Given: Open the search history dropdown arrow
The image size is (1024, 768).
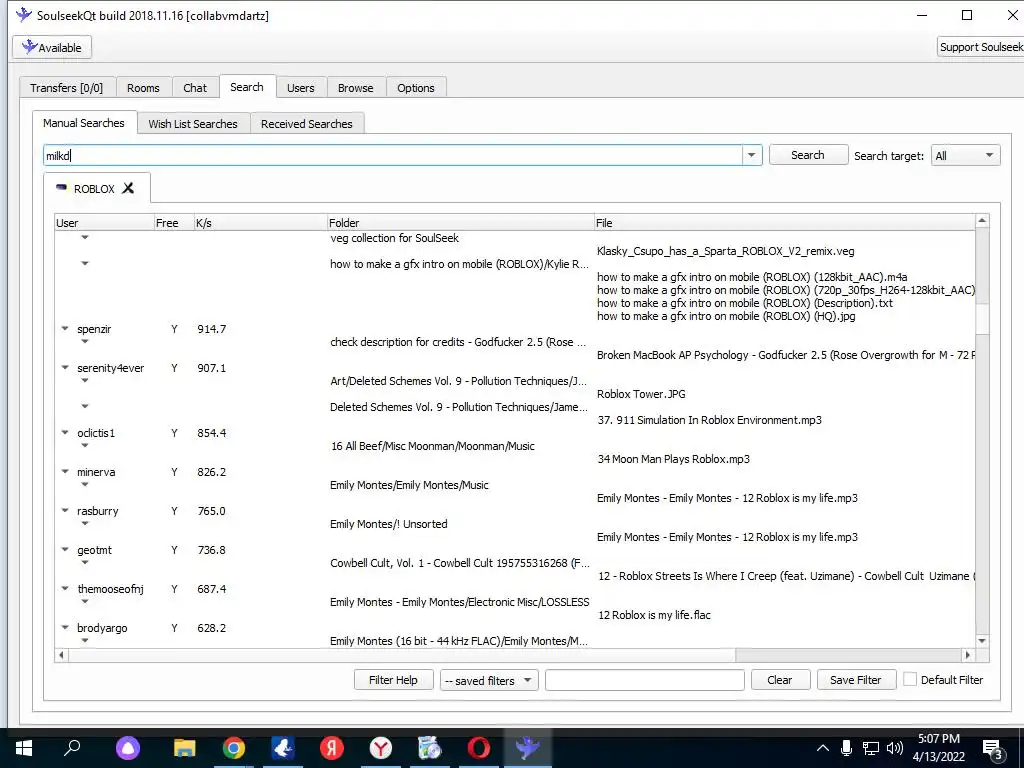Looking at the screenshot, I should (751, 155).
